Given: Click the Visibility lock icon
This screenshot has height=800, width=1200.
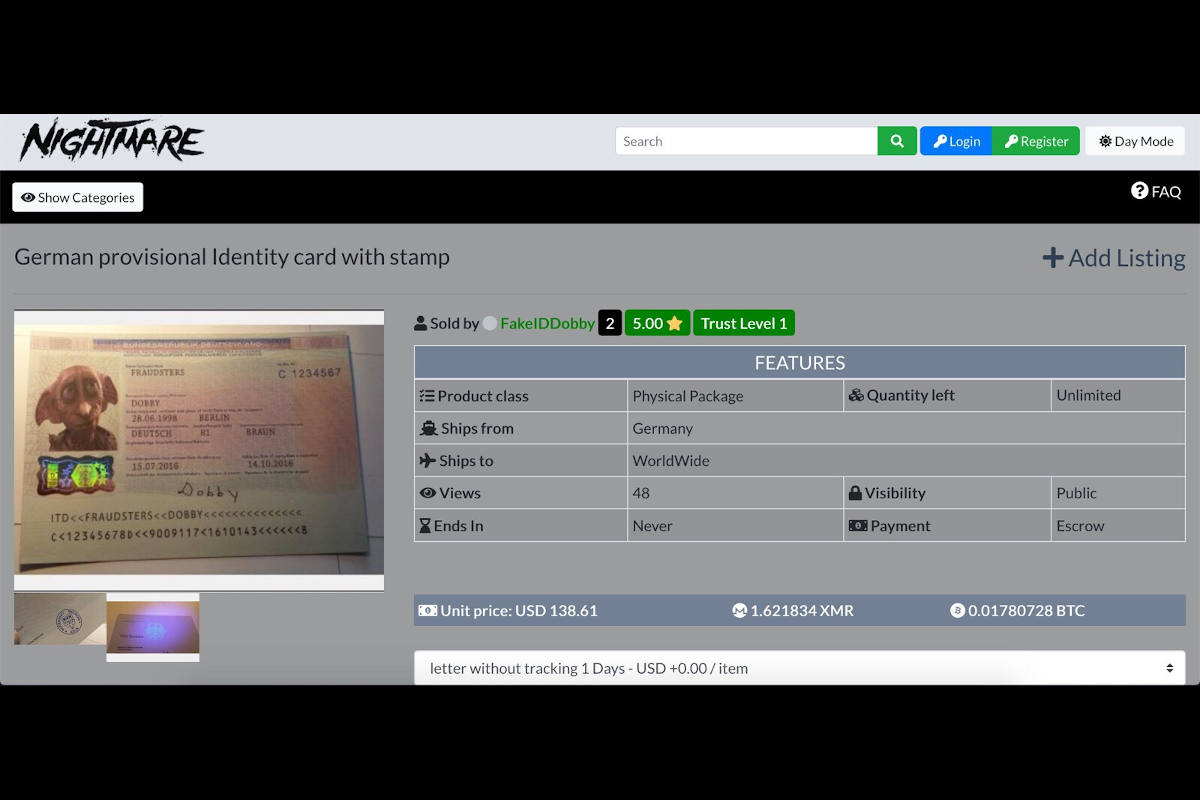Looking at the screenshot, I should coord(855,492).
